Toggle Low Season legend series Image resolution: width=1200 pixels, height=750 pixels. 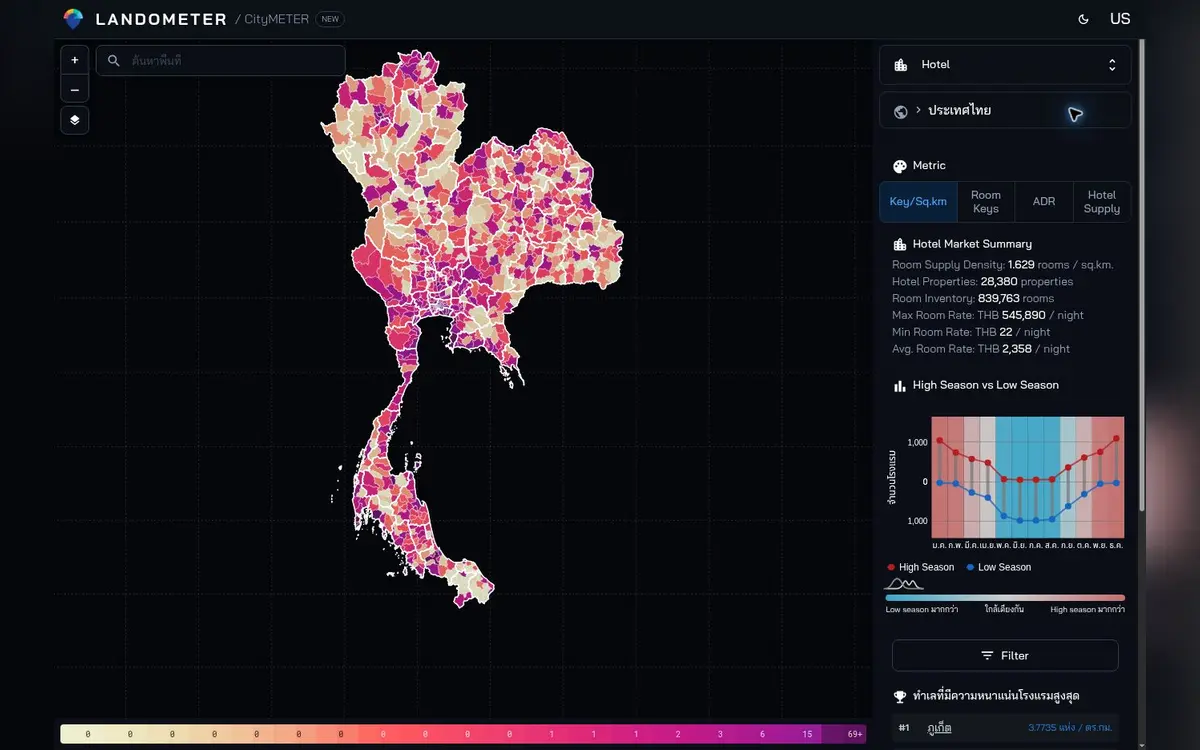click(999, 567)
